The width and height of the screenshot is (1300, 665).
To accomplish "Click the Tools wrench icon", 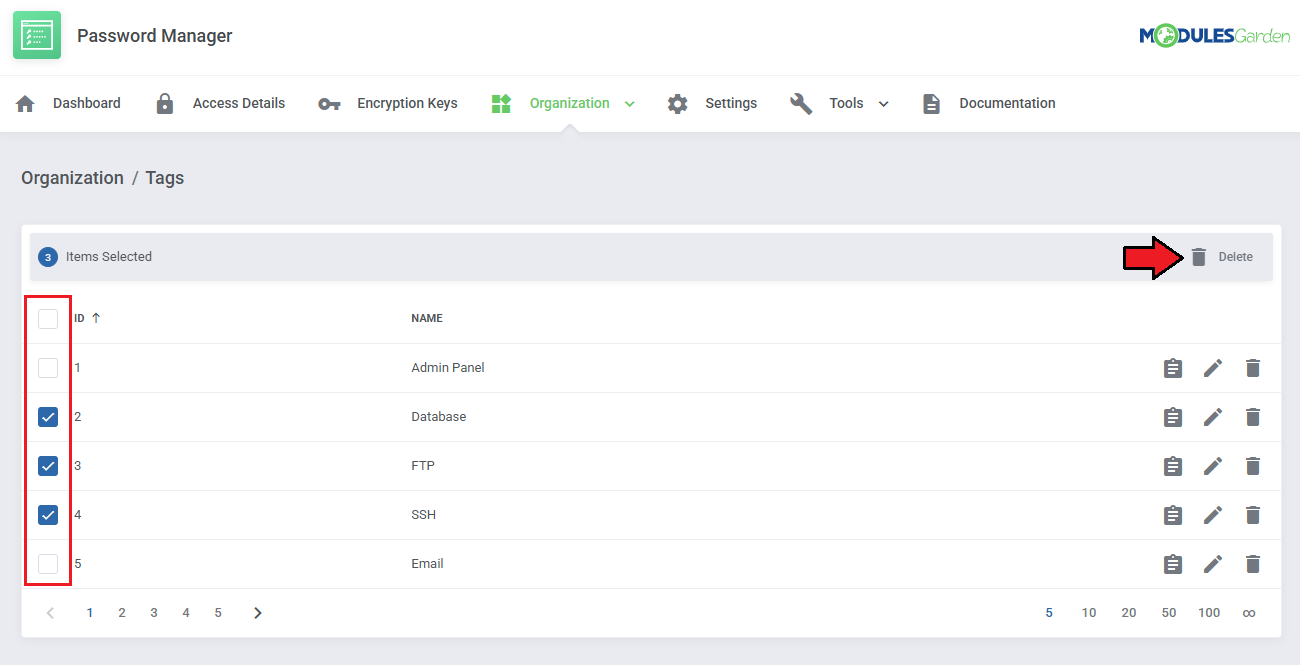I will click(801, 103).
